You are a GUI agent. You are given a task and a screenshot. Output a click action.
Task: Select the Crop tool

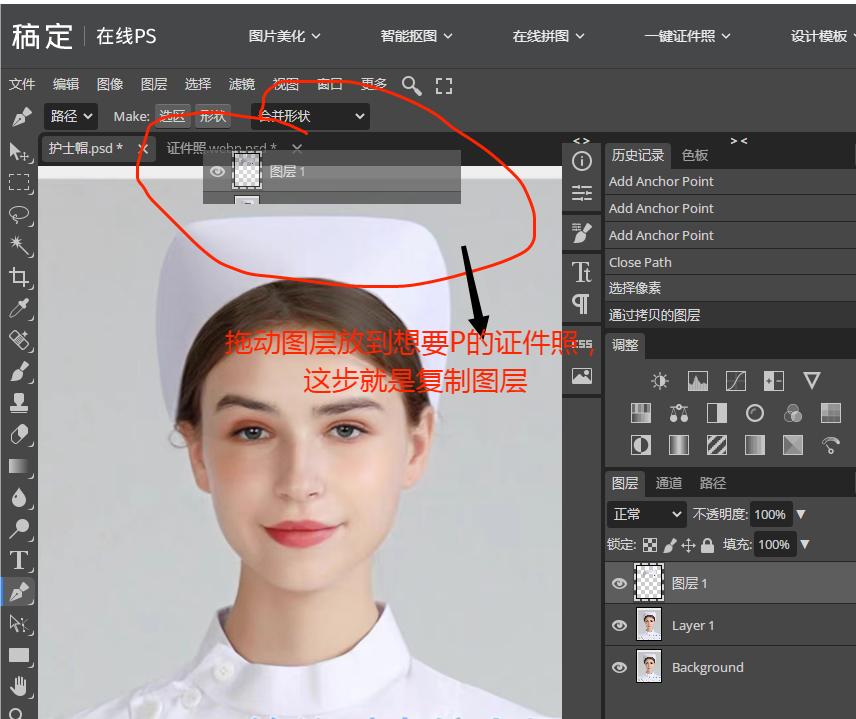pos(20,278)
